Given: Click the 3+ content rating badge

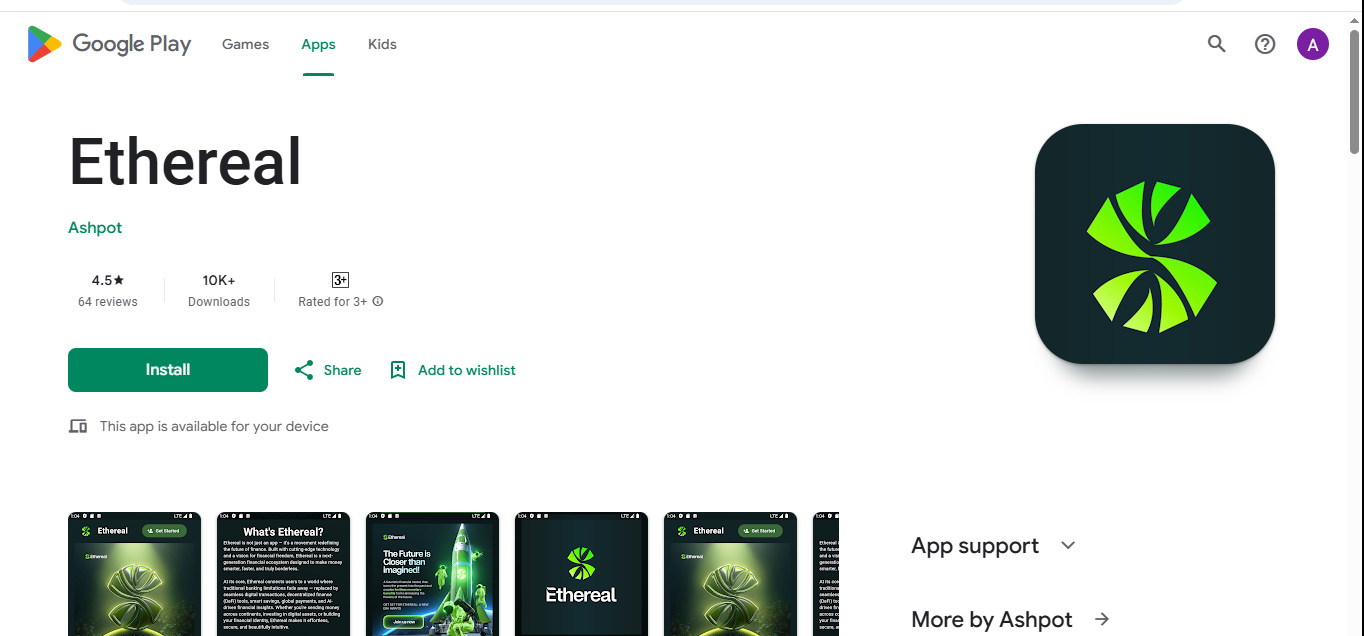Looking at the screenshot, I should (340, 280).
